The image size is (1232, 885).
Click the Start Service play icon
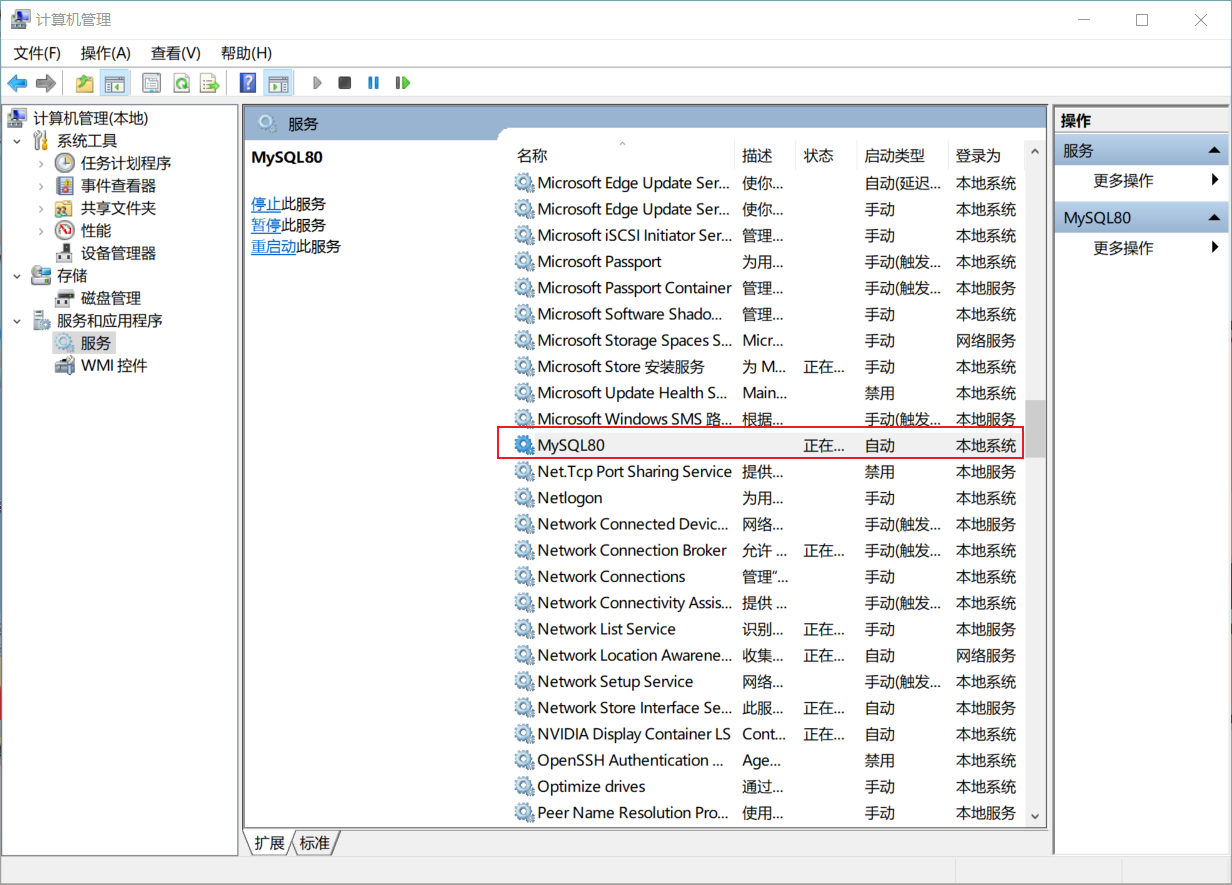(x=317, y=83)
